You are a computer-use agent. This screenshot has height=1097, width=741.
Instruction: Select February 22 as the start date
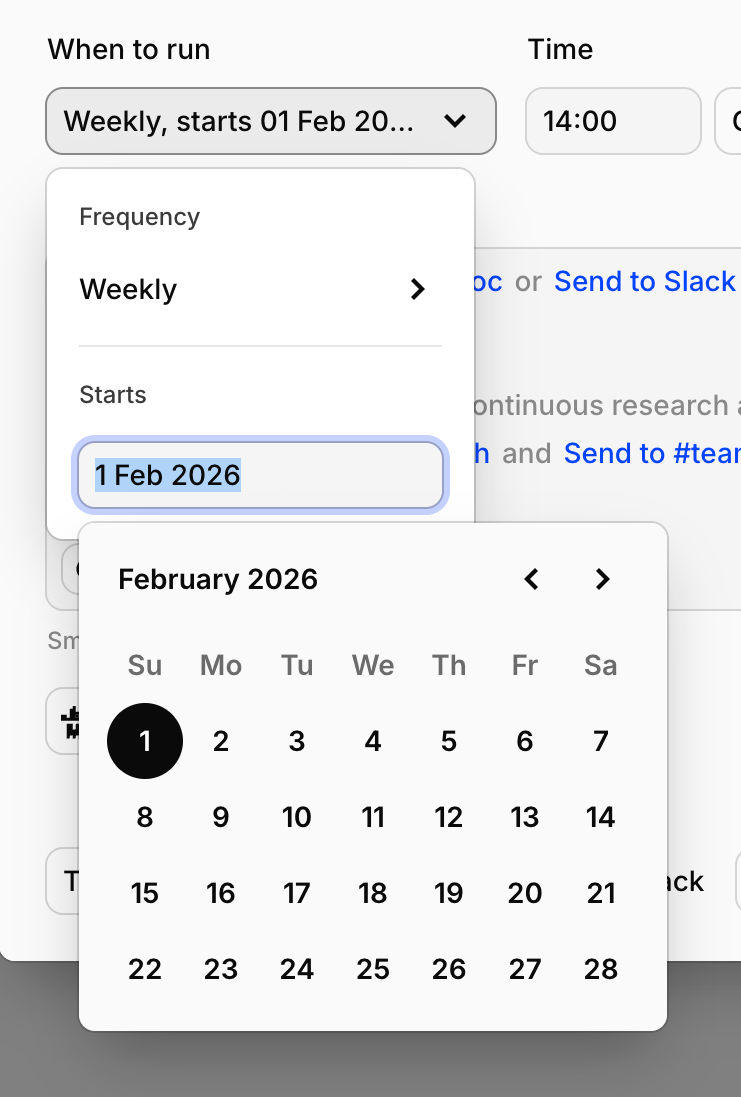pyautogui.click(x=145, y=969)
